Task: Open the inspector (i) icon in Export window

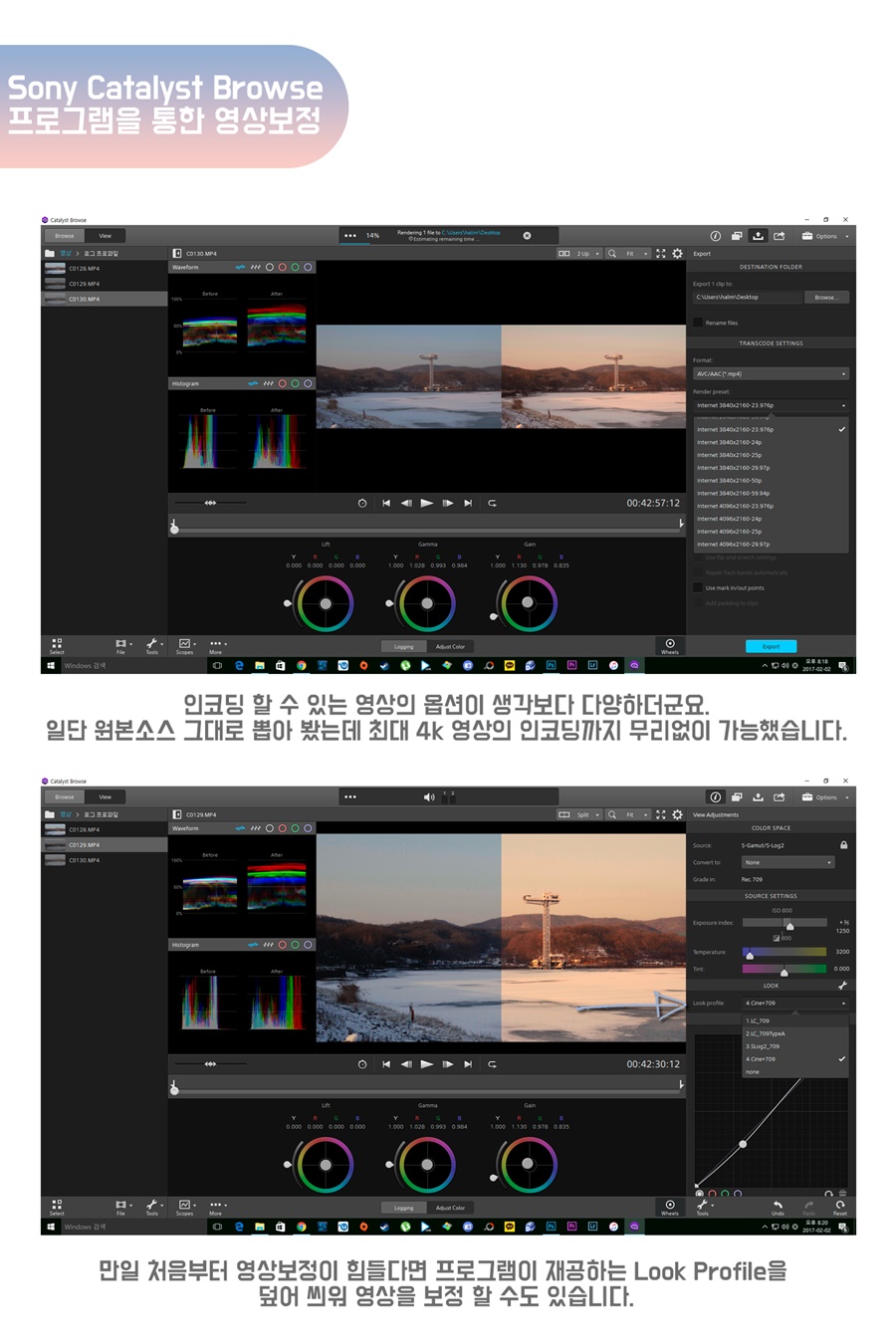Action: point(715,236)
